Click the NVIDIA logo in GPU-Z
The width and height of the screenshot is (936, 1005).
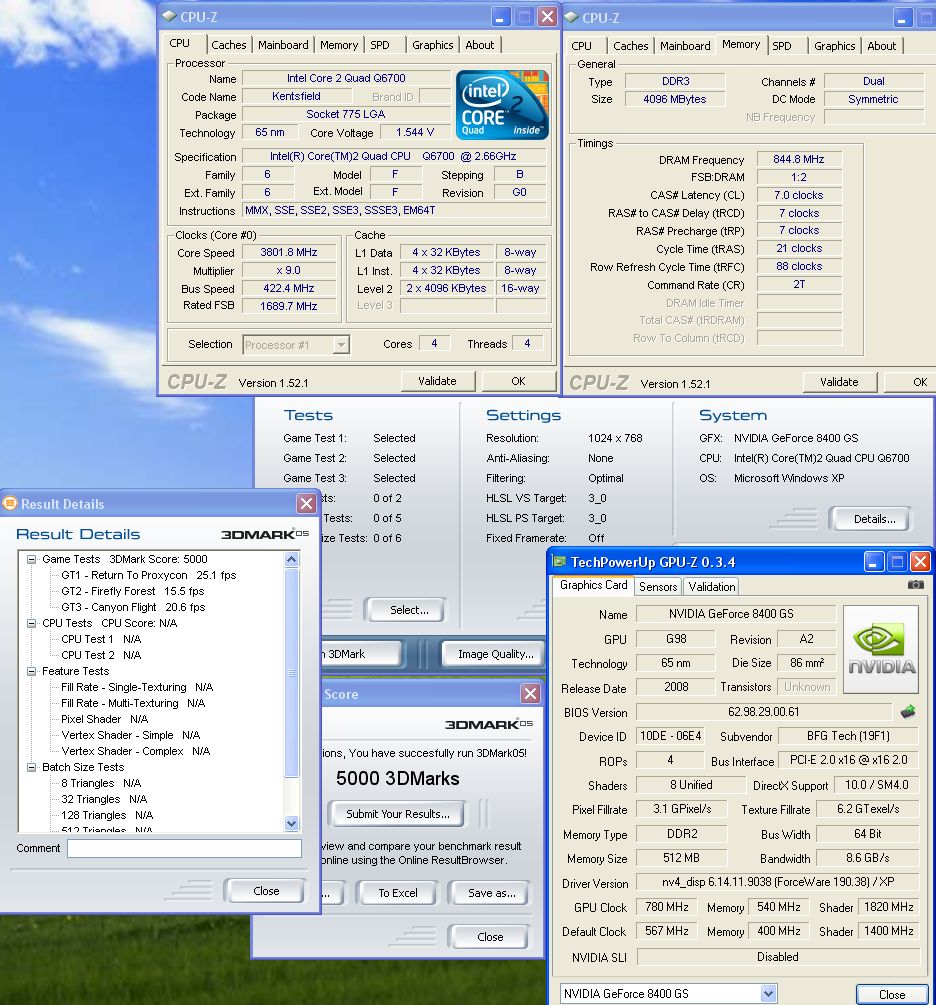882,650
